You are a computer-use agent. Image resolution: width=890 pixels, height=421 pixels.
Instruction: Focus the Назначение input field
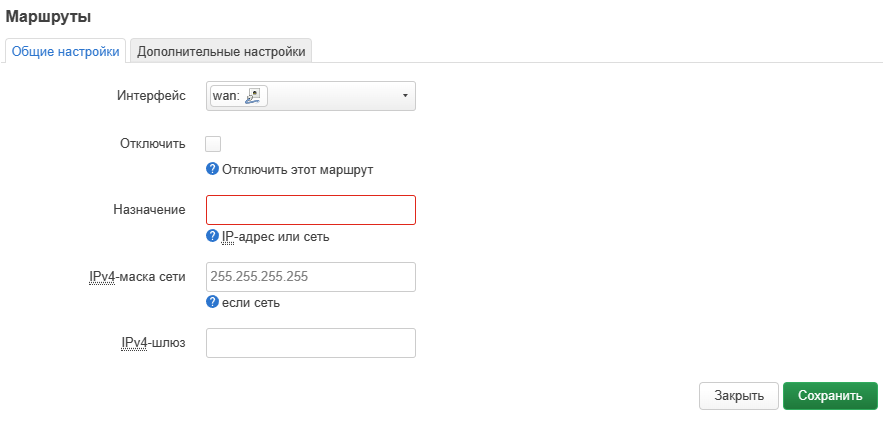click(310, 210)
